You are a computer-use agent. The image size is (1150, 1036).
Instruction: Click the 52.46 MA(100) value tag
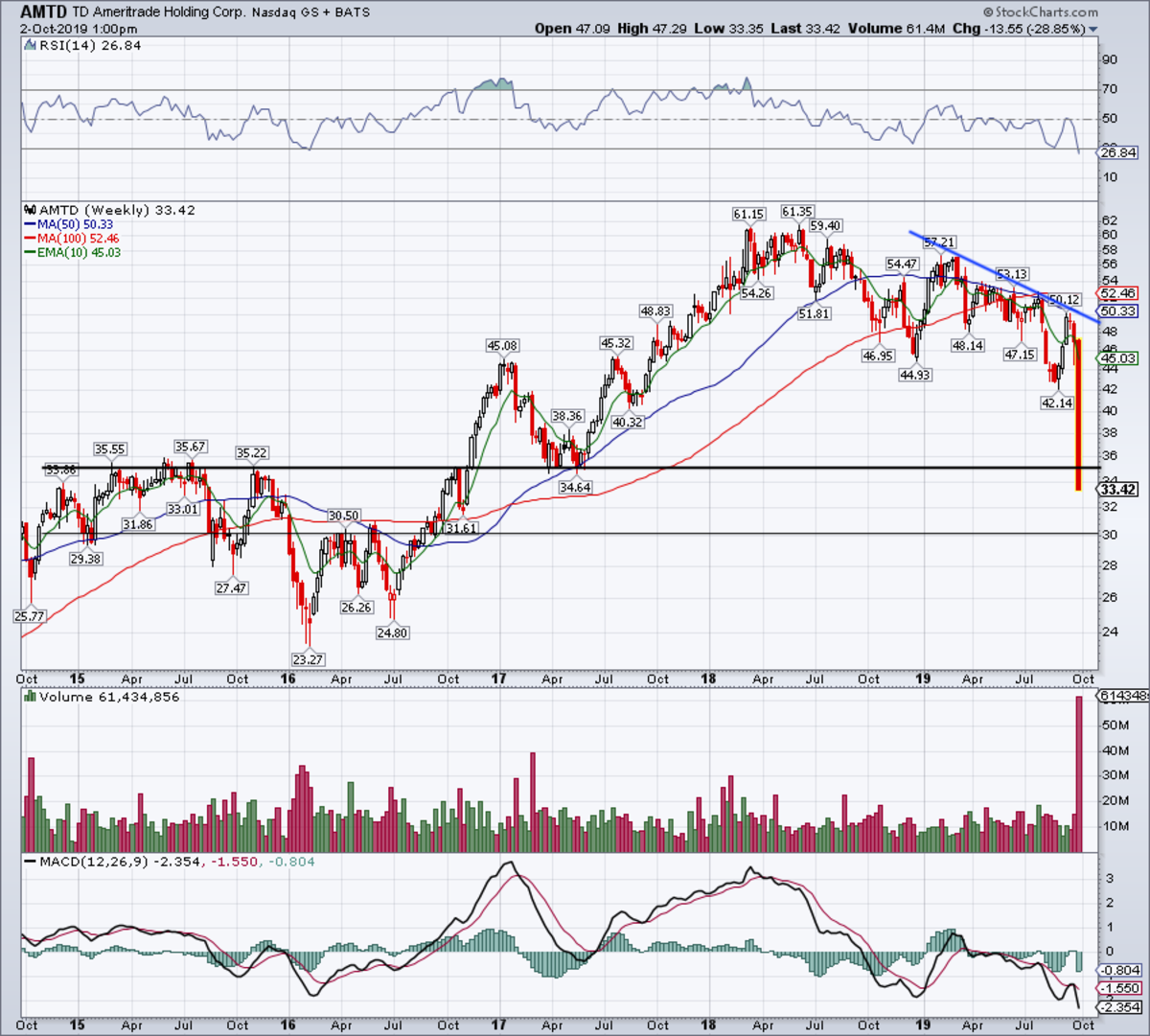[1118, 293]
